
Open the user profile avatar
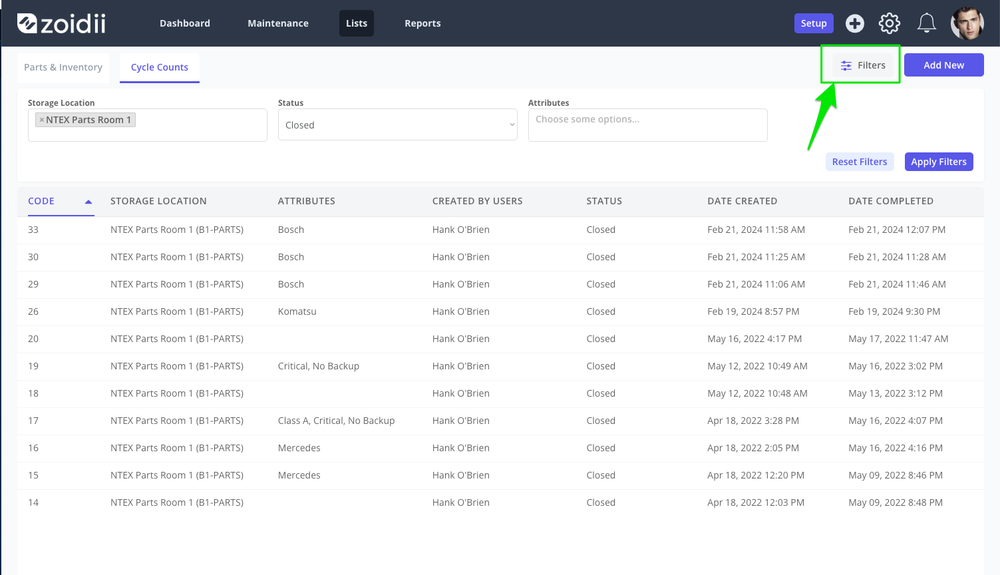[x=967, y=24]
